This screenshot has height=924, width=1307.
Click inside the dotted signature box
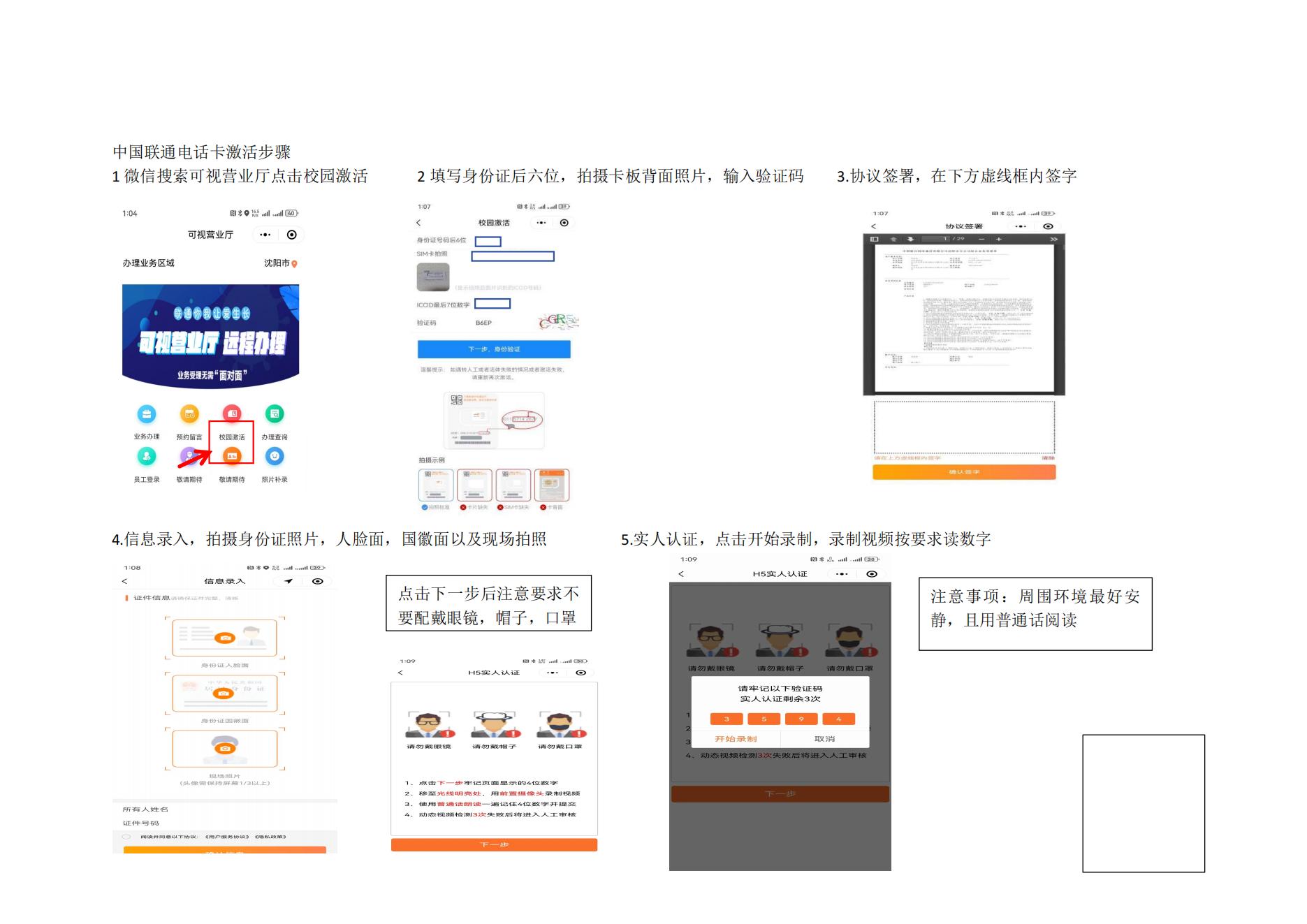(964, 427)
